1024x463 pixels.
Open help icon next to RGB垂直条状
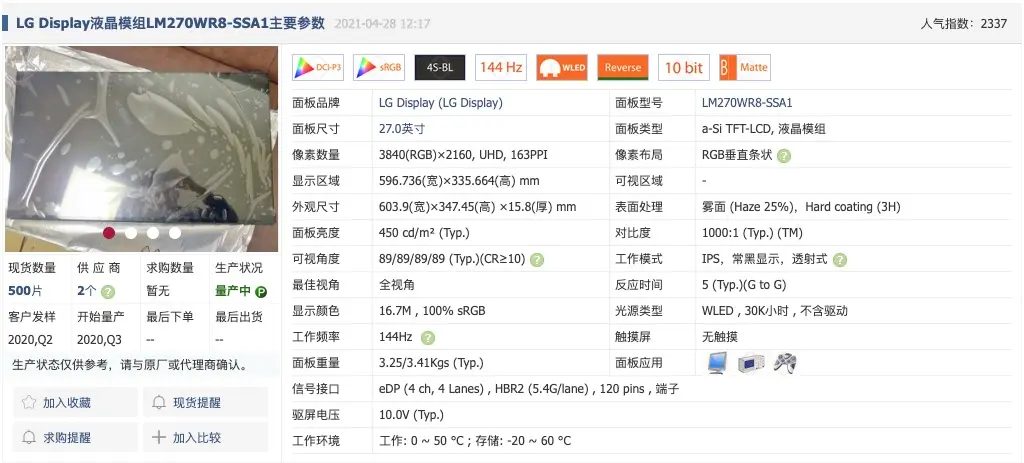pos(784,155)
